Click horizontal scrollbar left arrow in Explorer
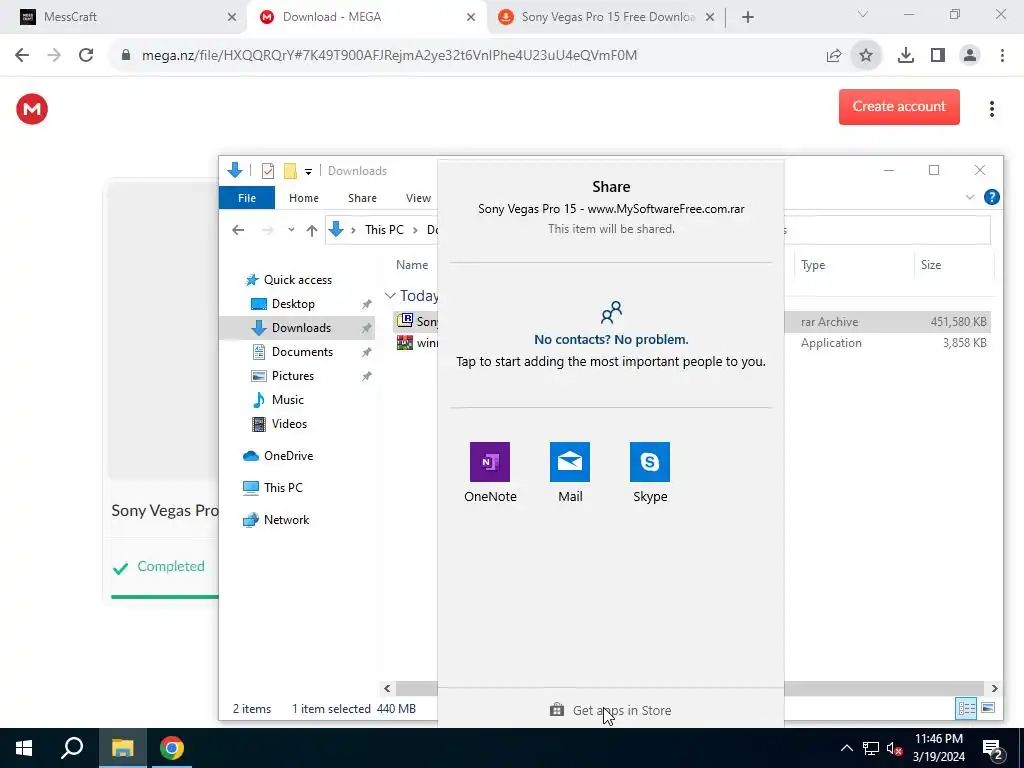 tap(387, 688)
